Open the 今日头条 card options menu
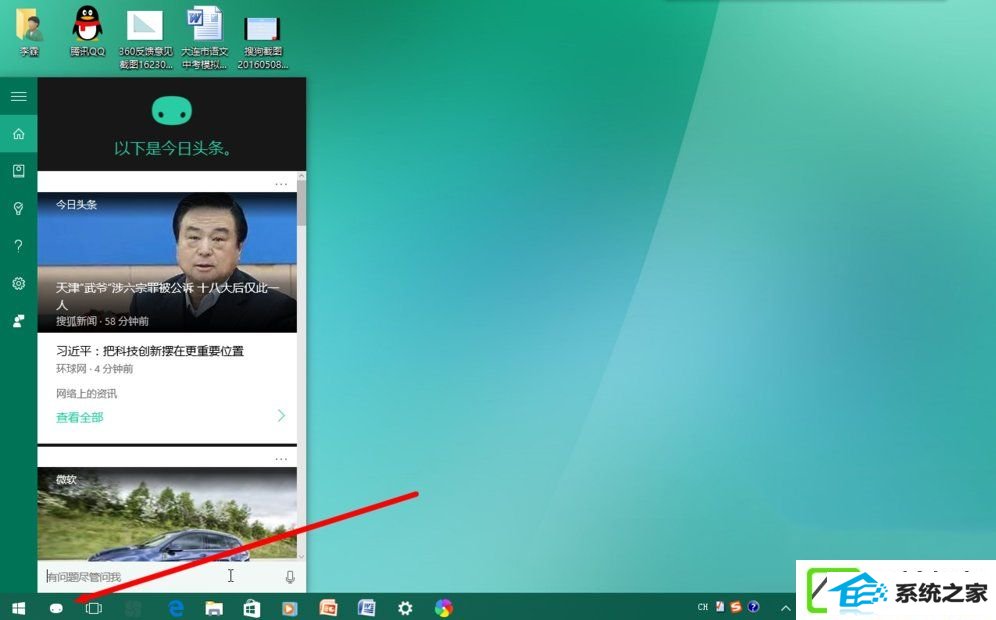Image resolution: width=996 pixels, height=620 pixels. (281, 184)
